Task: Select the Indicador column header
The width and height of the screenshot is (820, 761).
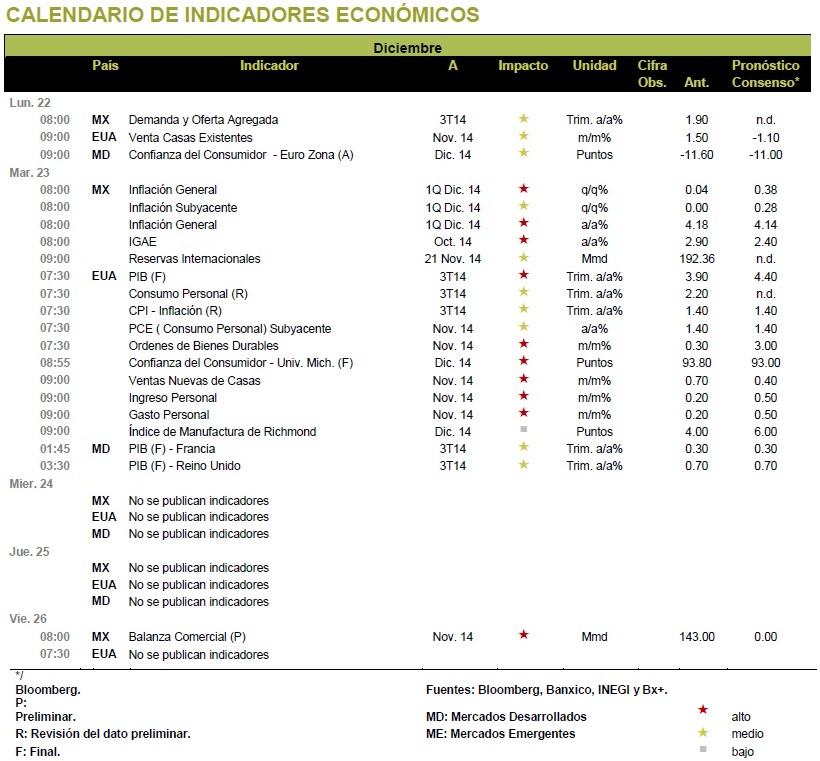Action: pos(269,65)
